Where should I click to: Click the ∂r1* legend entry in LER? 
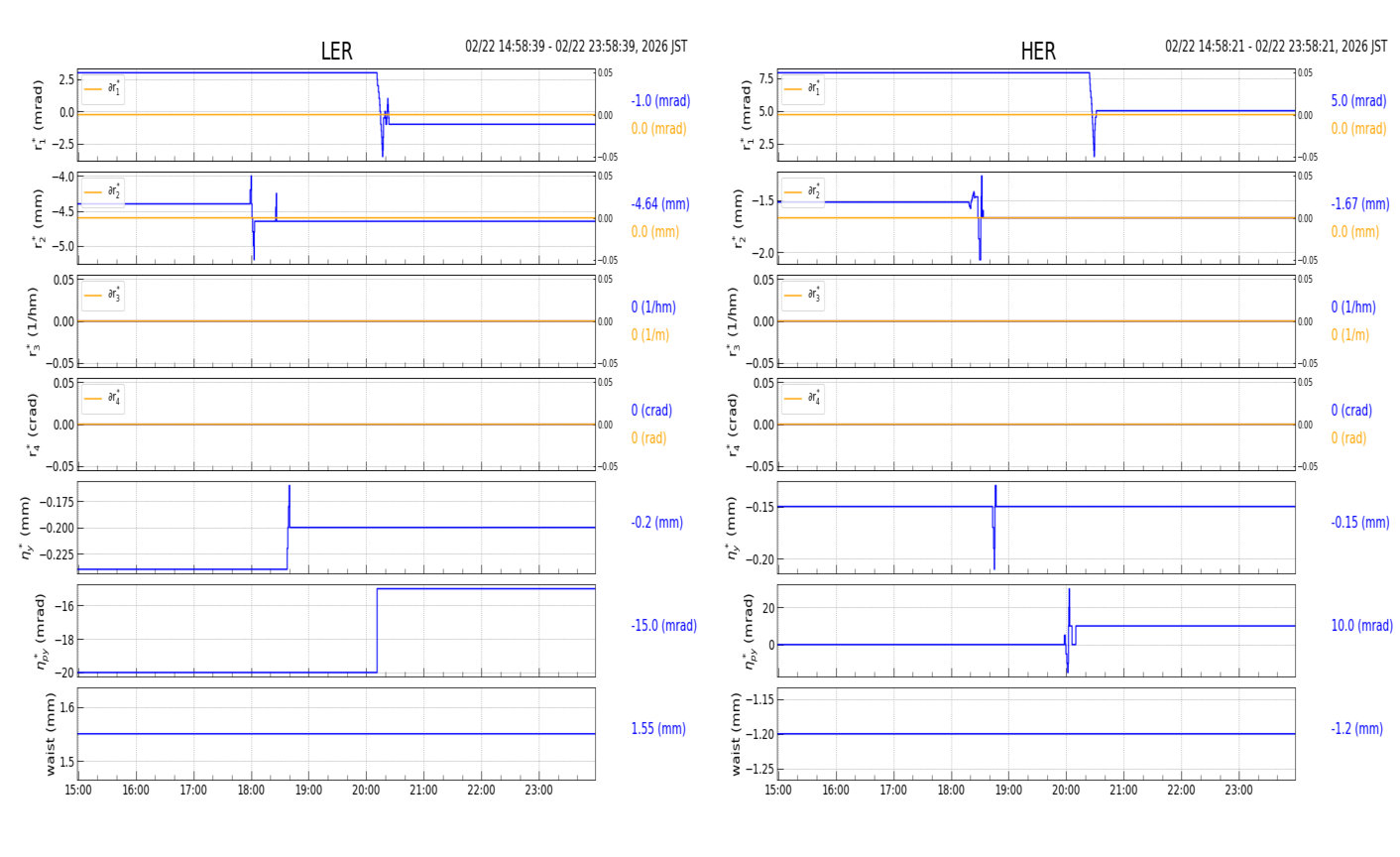[103, 89]
